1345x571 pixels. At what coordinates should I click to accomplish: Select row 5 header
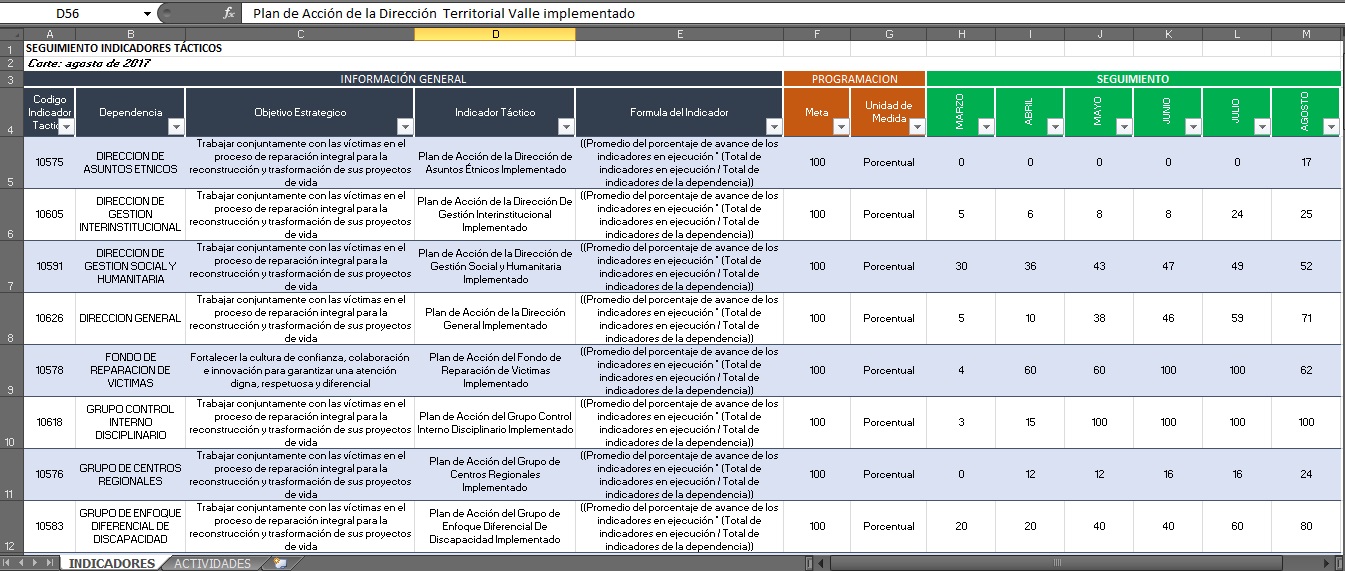pyautogui.click(x=11, y=162)
